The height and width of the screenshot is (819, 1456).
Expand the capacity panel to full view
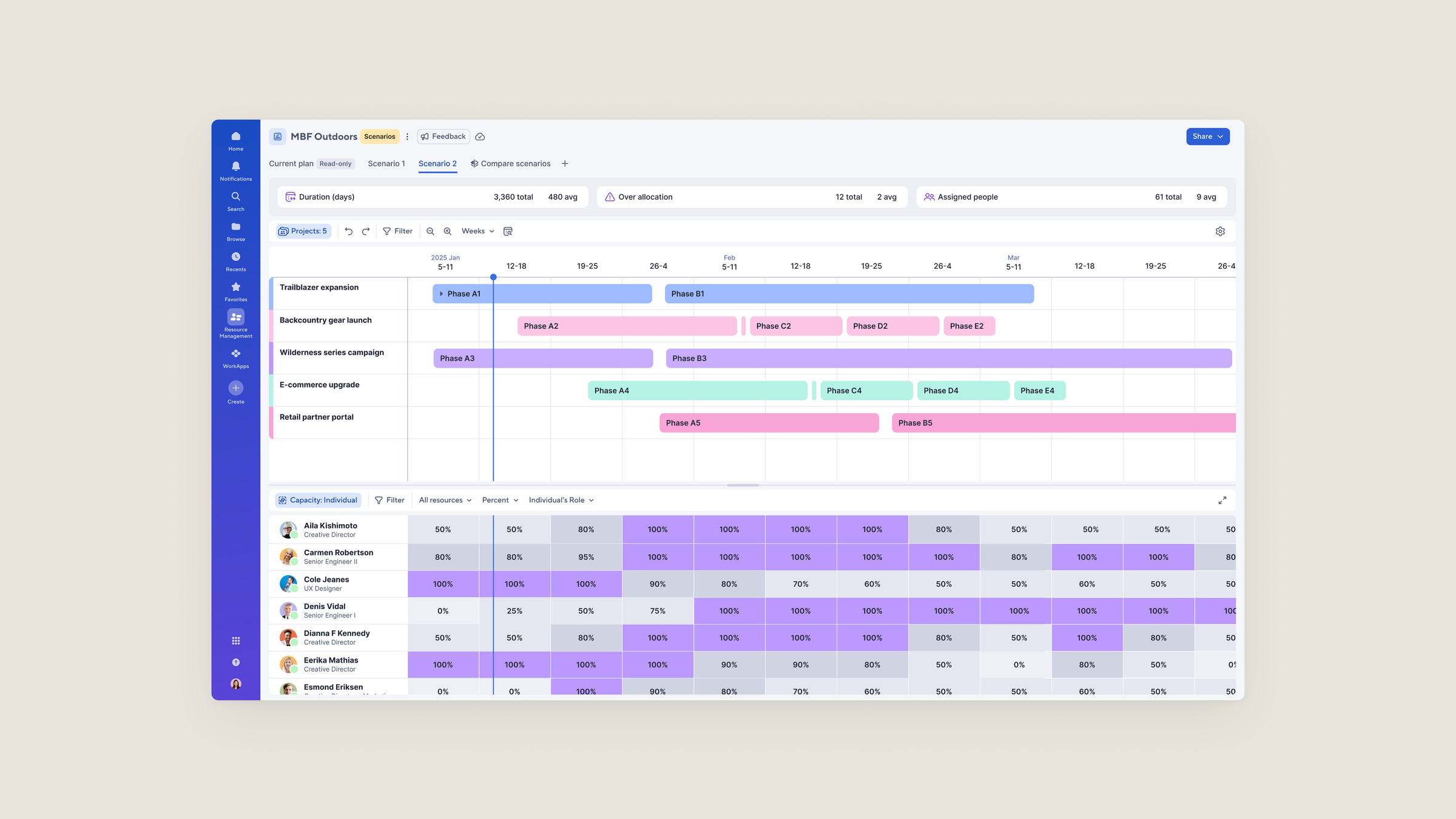(x=1222, y=500)
